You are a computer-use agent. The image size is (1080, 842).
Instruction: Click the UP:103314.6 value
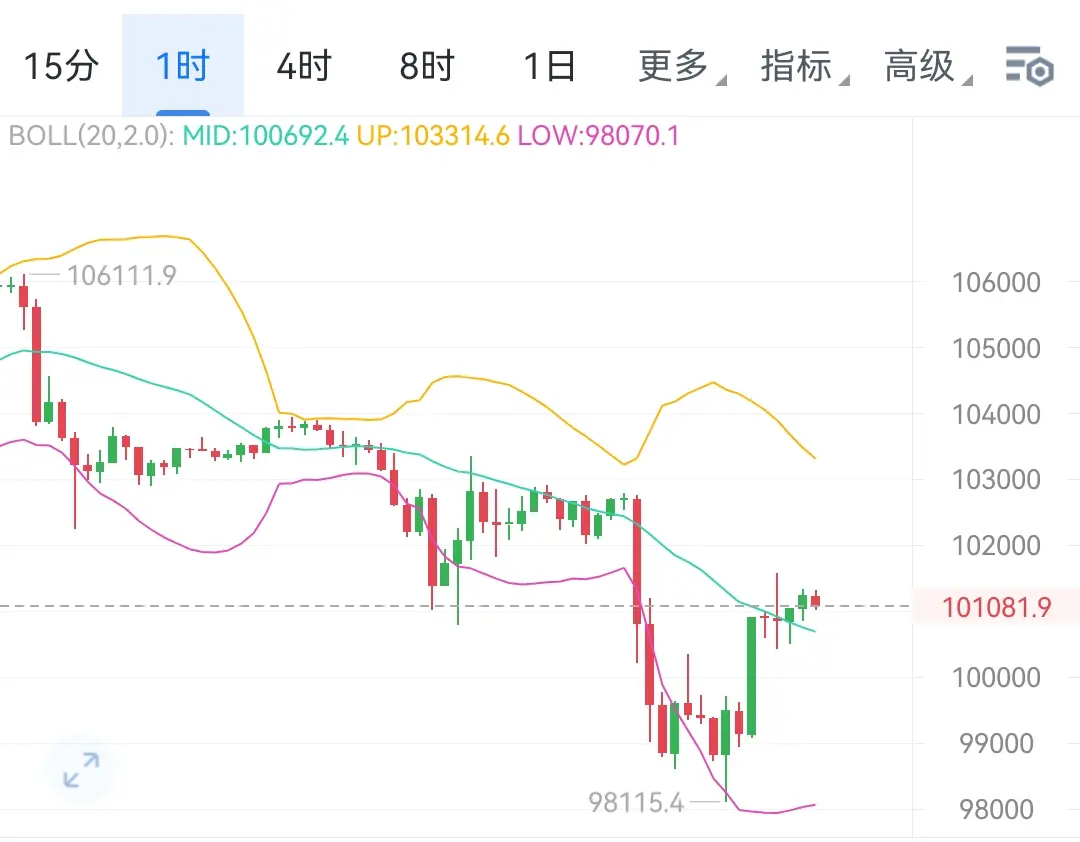tap(433, 136)
